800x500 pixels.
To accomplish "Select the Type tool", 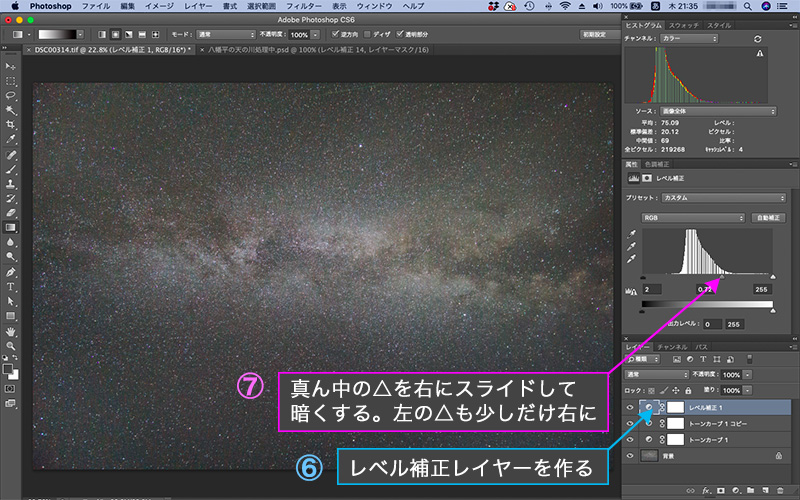I will click(10, 287).
